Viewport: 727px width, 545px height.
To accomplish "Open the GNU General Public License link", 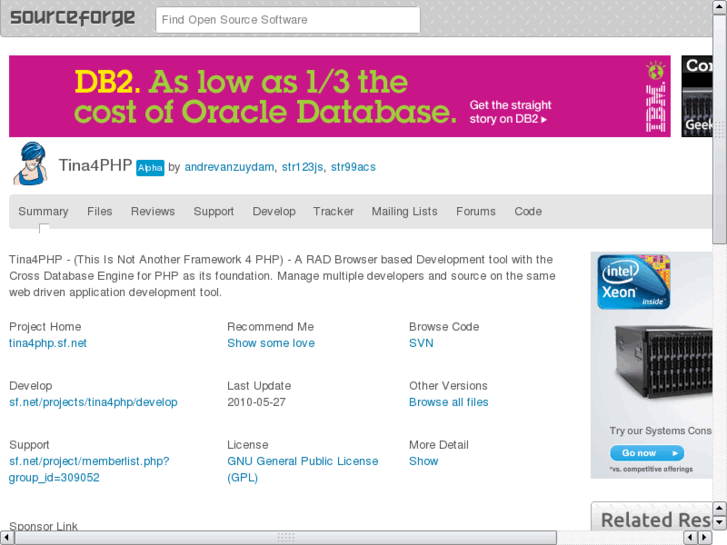I will pos(302,461).
